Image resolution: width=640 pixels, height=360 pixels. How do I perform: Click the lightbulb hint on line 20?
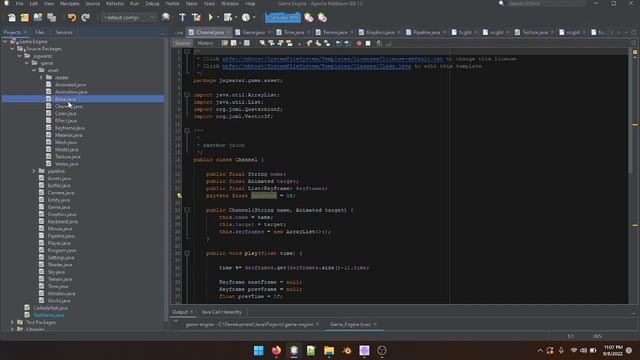click(x=179, y=196)
